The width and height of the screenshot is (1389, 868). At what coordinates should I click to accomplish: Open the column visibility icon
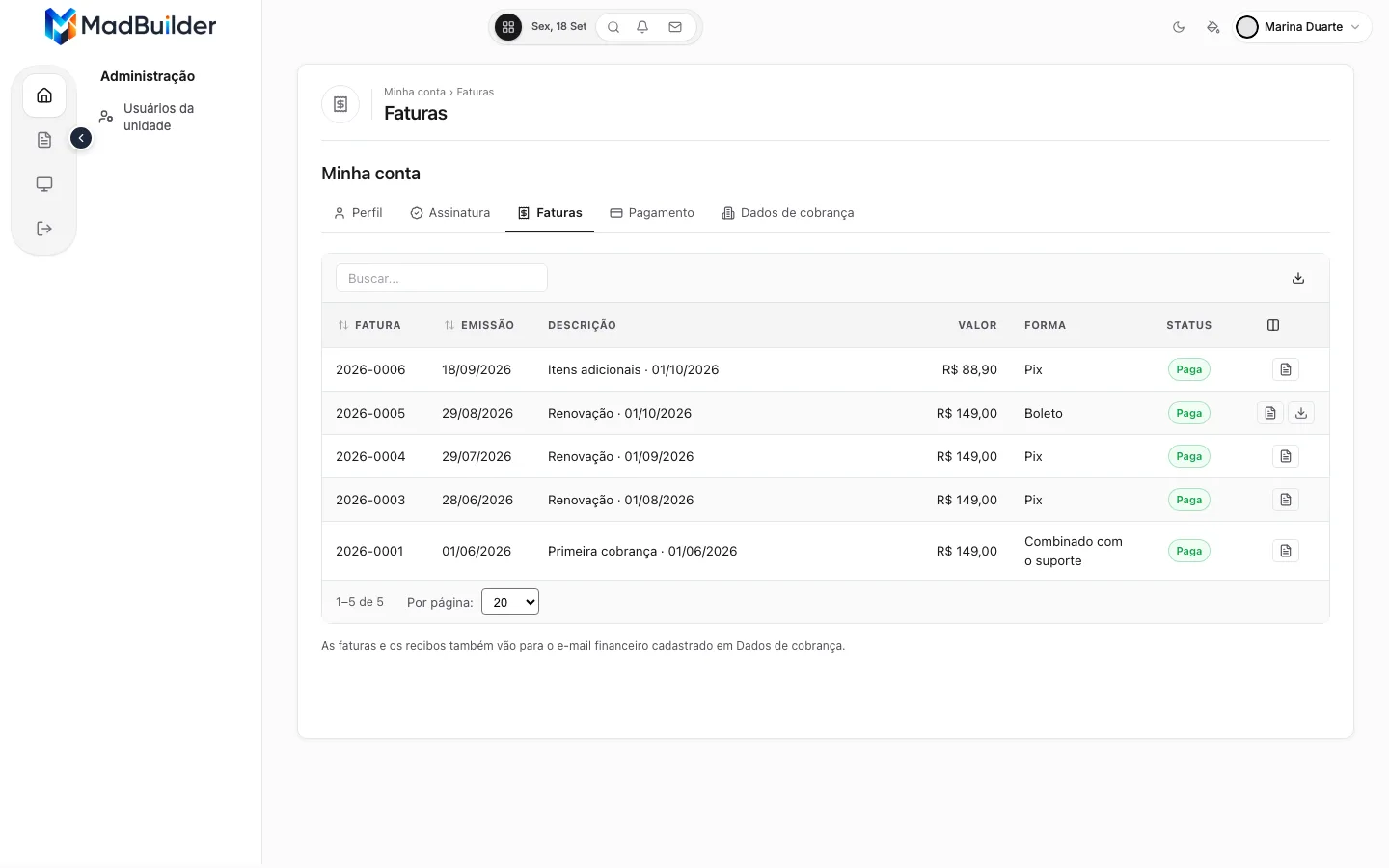[1273, 325]
